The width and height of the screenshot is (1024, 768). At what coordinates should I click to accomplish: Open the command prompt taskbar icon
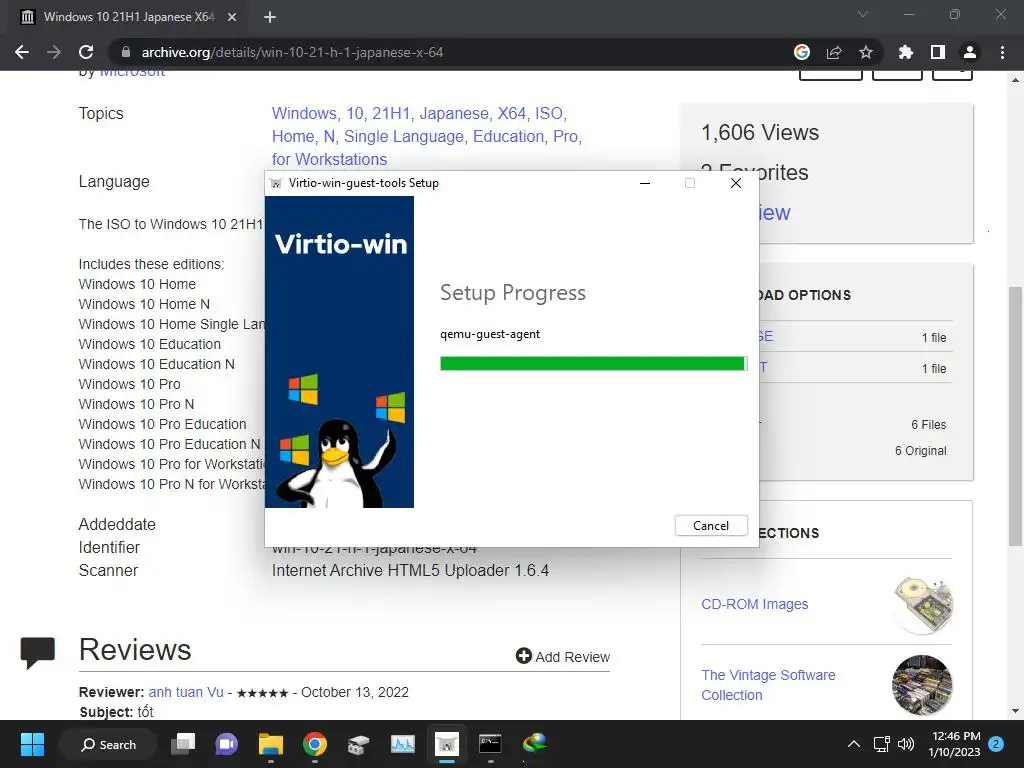490,744
